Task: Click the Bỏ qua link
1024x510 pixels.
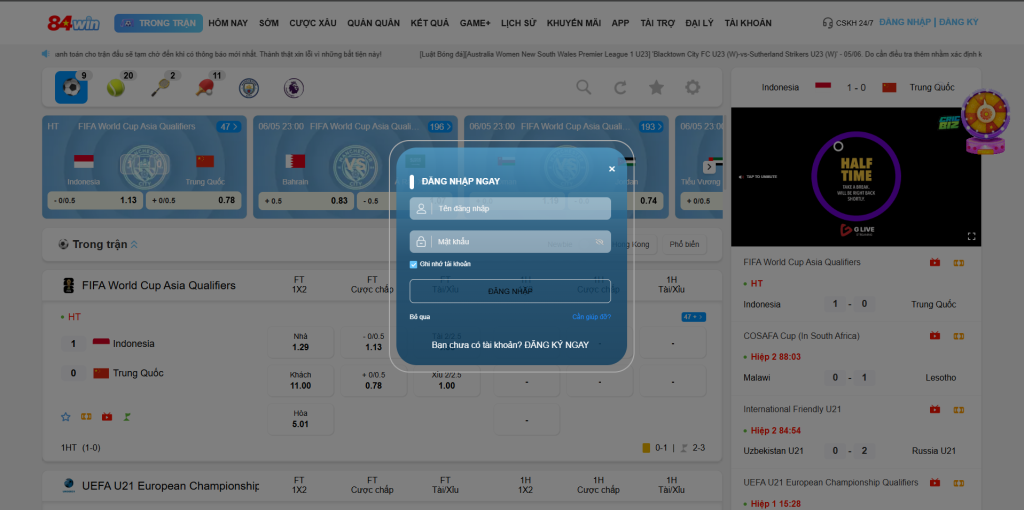Action: coord(420,317)
